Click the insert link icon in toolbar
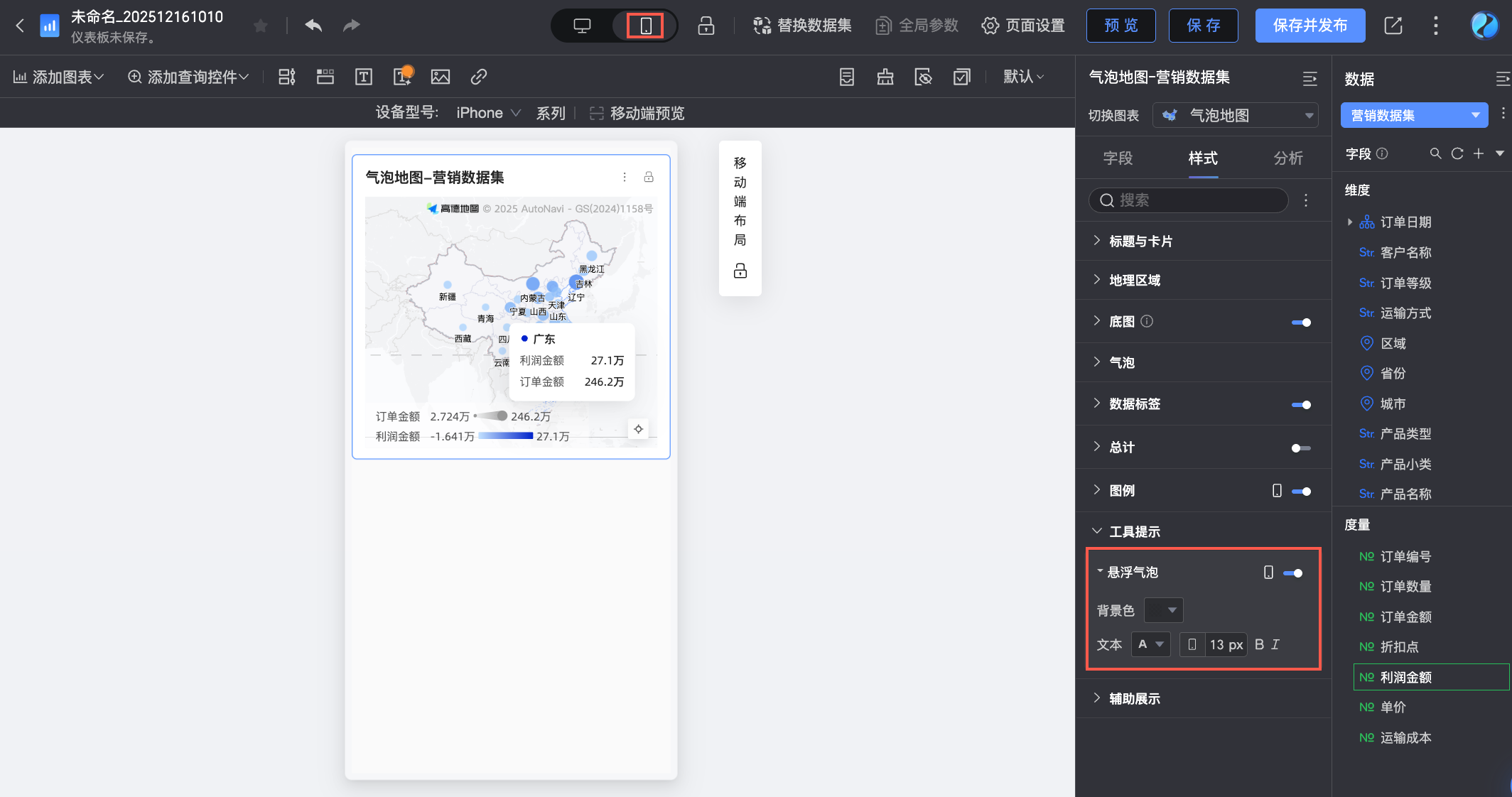The image size is (1512, 797). [479, 77]
